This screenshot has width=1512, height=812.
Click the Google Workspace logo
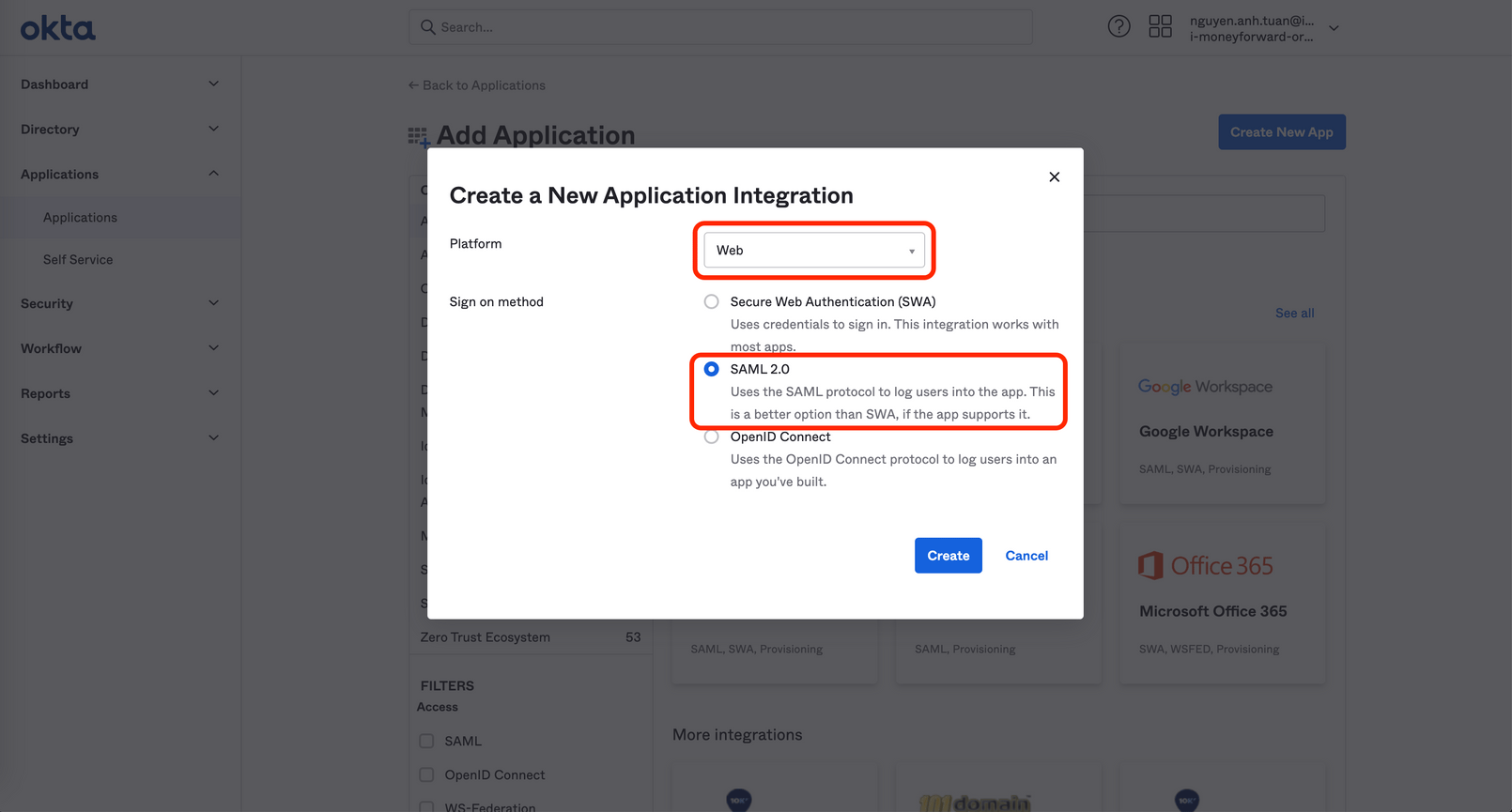click(1205, 387)
